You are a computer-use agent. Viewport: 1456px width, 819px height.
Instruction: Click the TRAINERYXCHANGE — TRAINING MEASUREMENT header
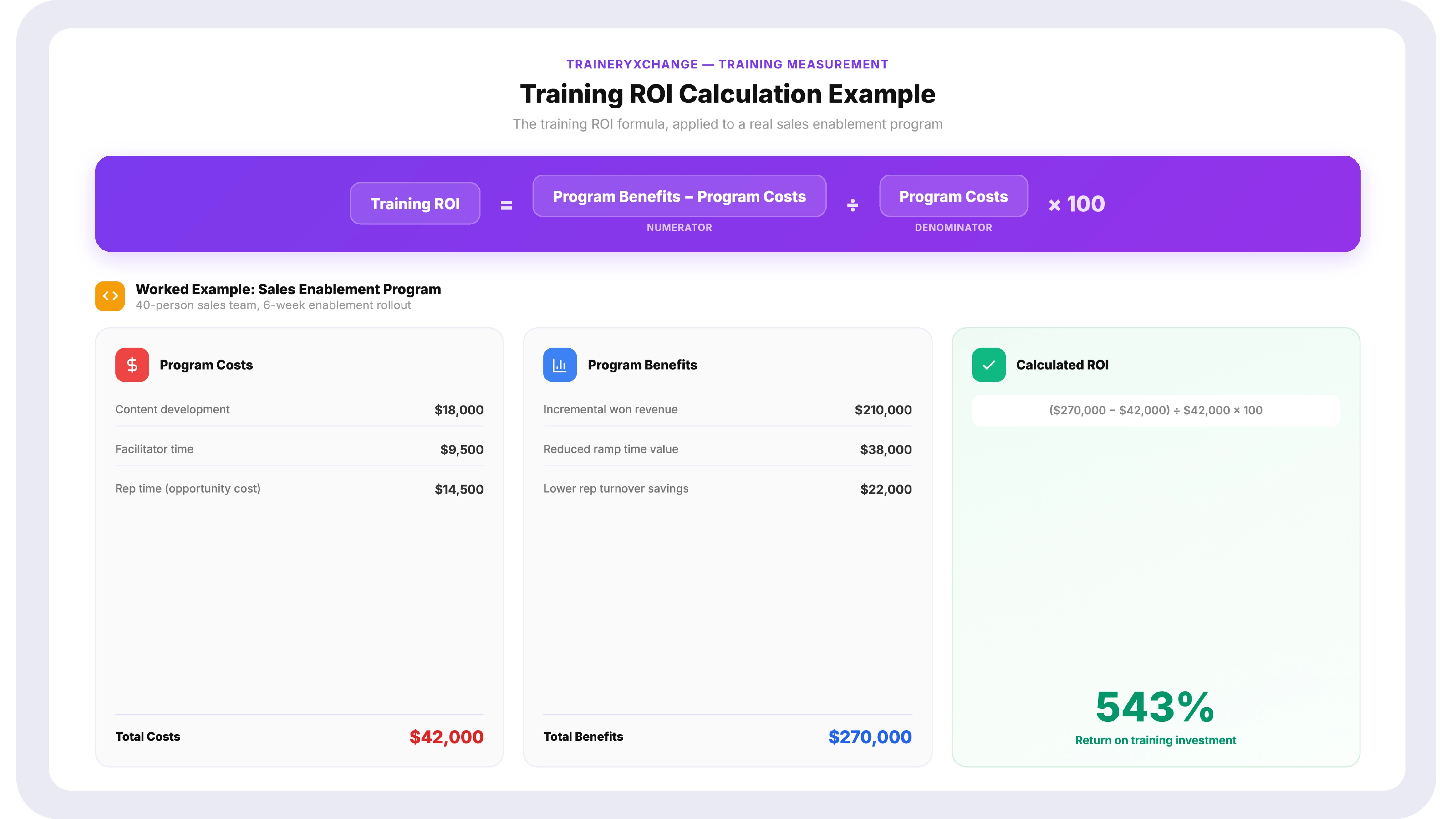click(727, 64)
